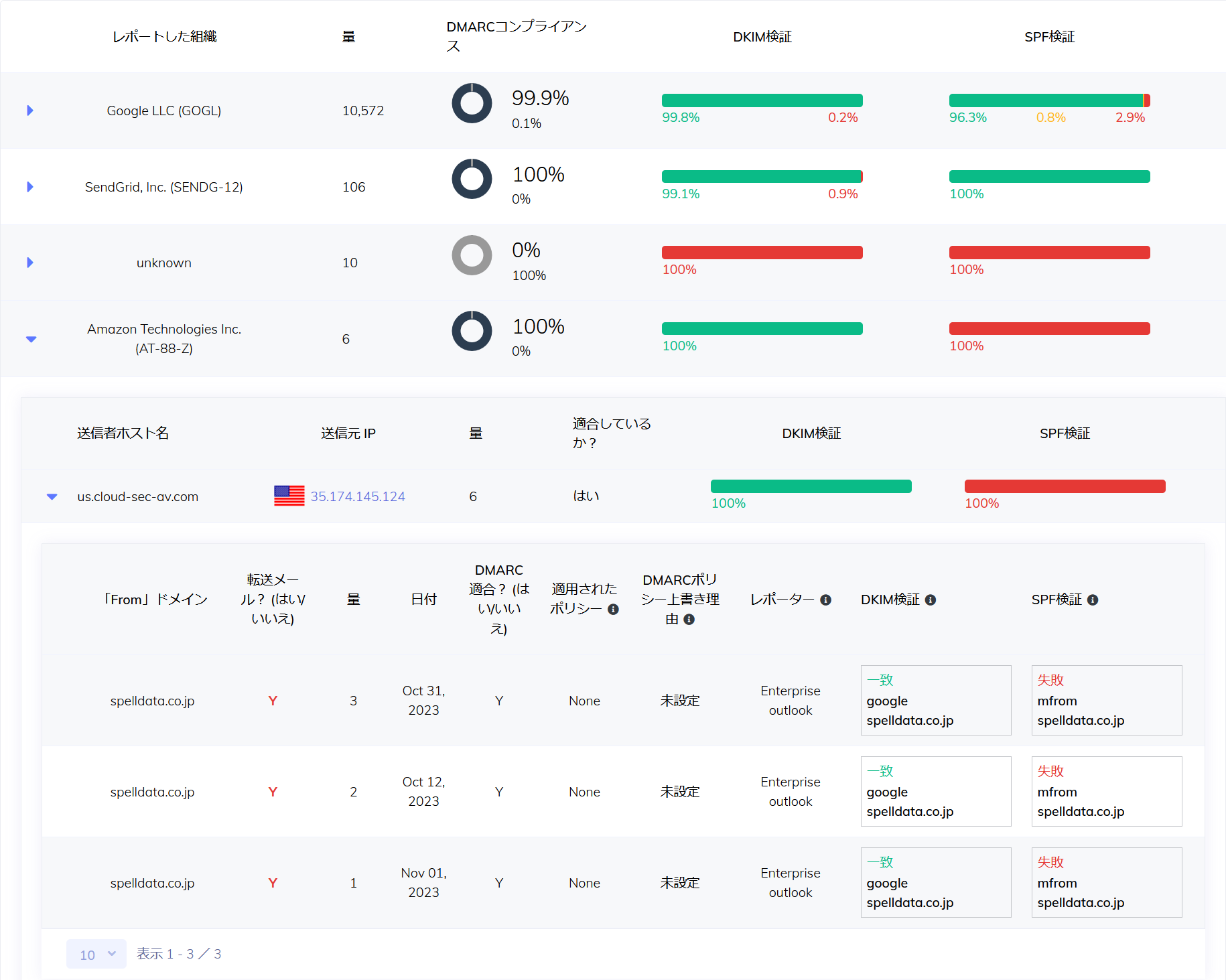Click the 転送メール？ column header
This screenshot has height=980, width=1226.
(273, 599)
